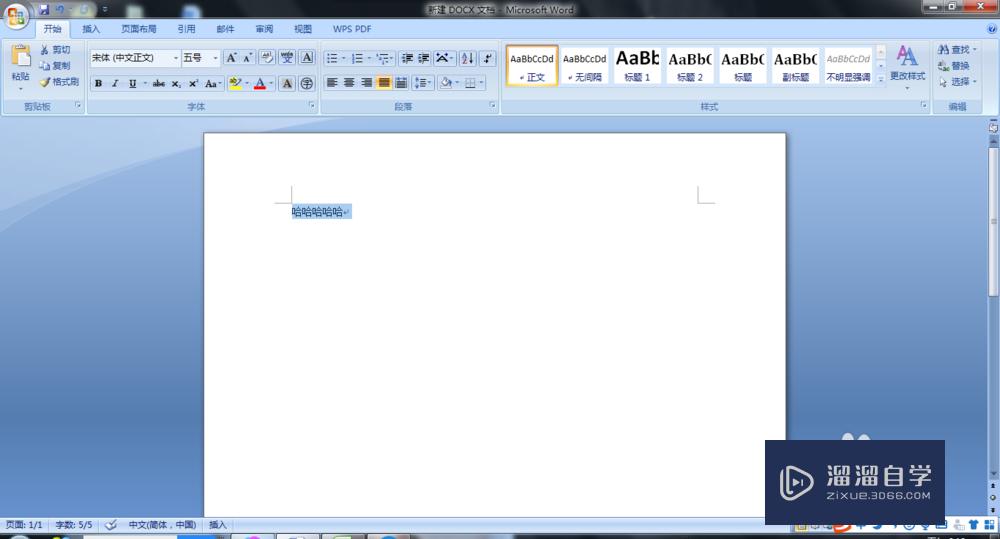Activate the Format Painter 格式刷
This screenshot has width=1000, height=539.
pos(59,82)
